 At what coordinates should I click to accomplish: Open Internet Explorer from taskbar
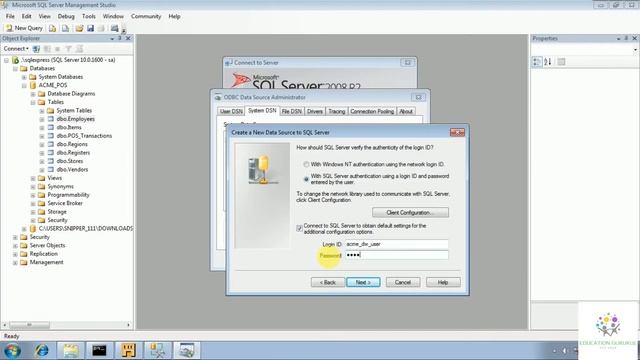(42, 350)
